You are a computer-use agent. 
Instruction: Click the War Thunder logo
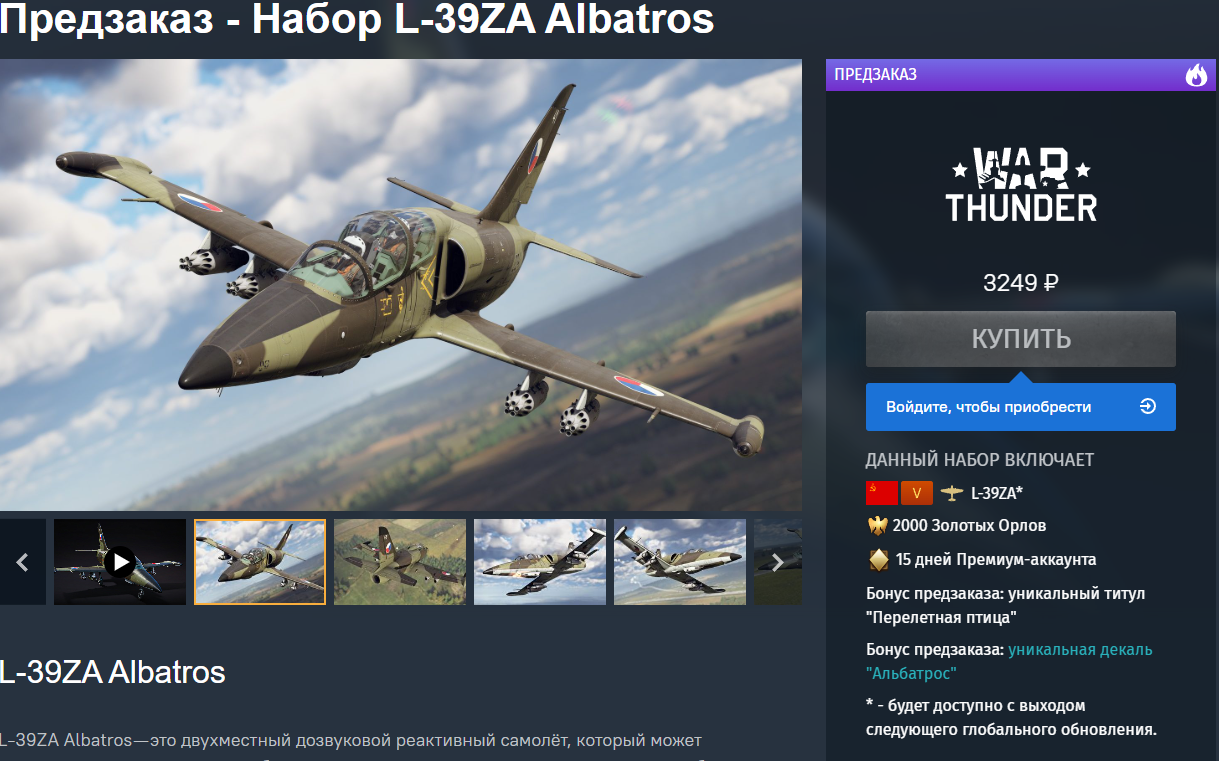[x=1021, y=184]
